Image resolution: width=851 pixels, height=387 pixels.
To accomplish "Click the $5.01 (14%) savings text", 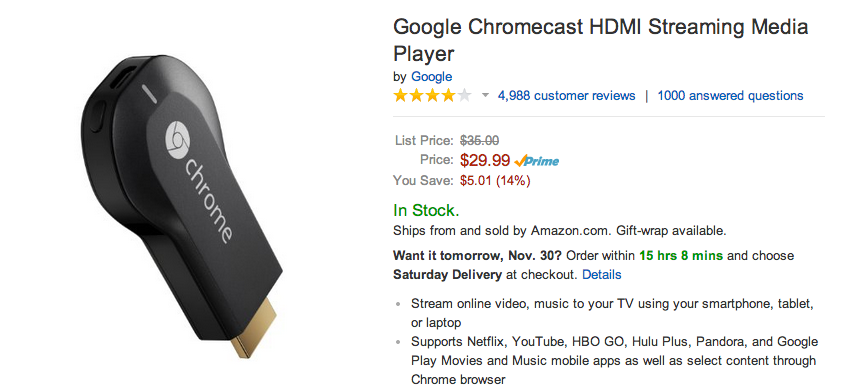I will pyautogui.click(x=495, y=181).
